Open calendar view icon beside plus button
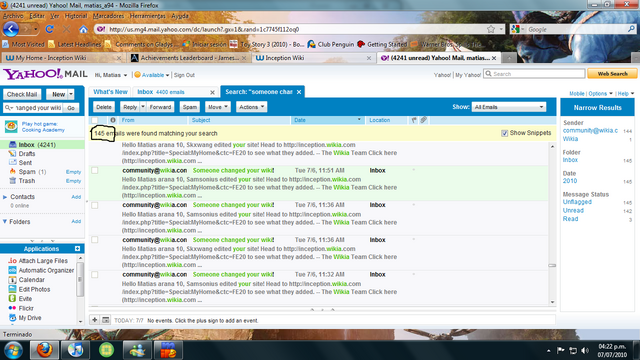The height and width of the screenshot is (360, 640). tap(105, 320)
